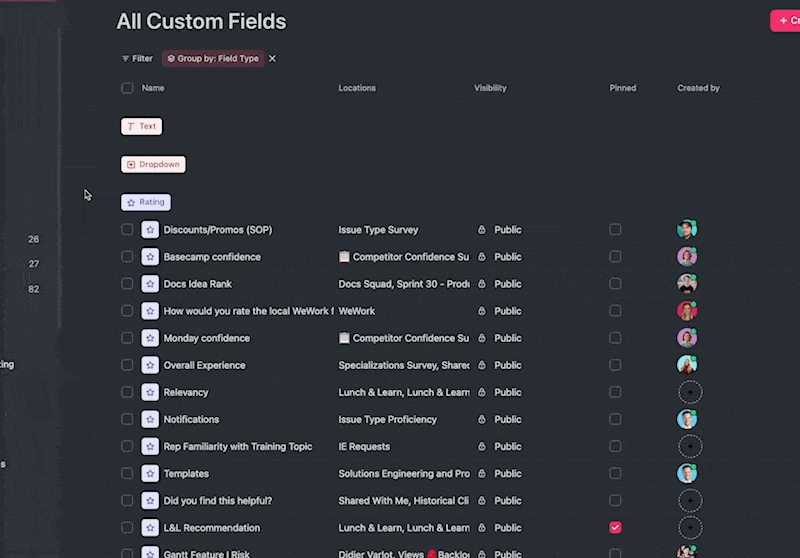The height and width of the screenshot is (558, 800).
Task: Open creator avatar for Discounts/Promos (SOP)
Action: (687, 229)
